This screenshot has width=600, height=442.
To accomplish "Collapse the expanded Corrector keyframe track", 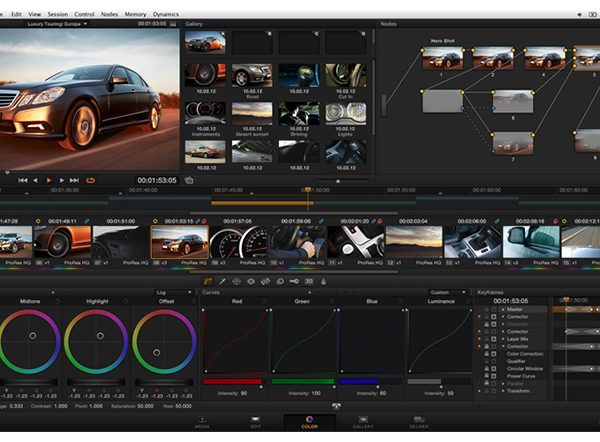I will pyautogui.click(x=503, y=346).
